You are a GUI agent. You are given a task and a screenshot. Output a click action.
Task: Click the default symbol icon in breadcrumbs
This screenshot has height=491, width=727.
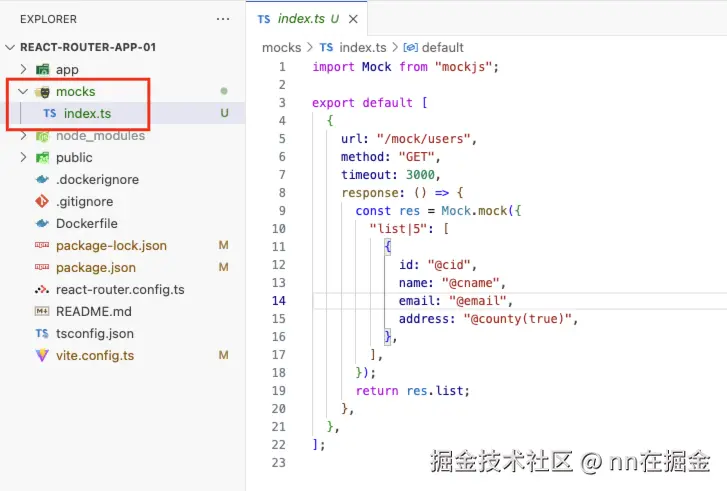click(410, 47)
